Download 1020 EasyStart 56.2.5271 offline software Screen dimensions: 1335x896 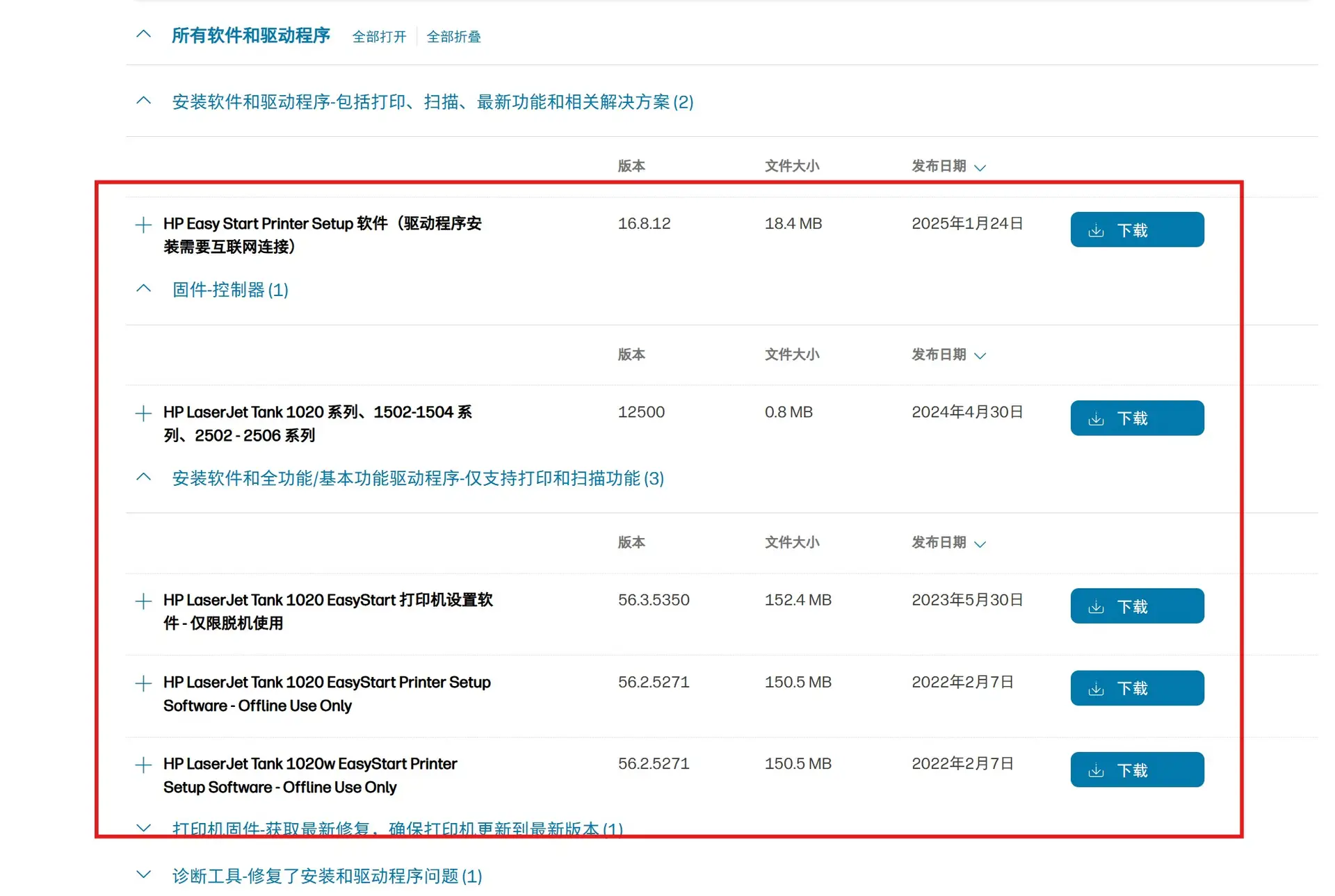click(1136, 688)
